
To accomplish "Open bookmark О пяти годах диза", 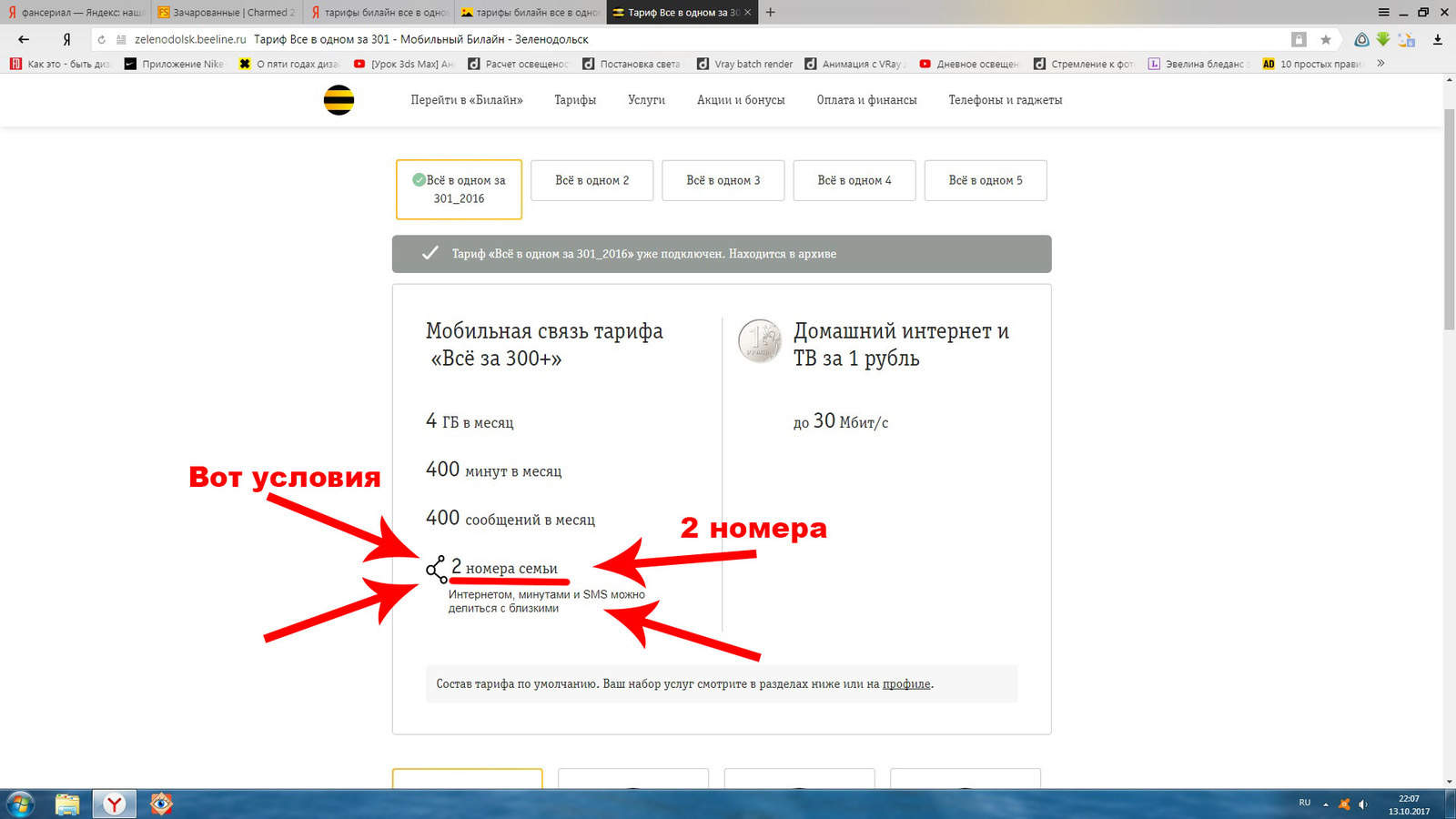I will coord(289,64).
